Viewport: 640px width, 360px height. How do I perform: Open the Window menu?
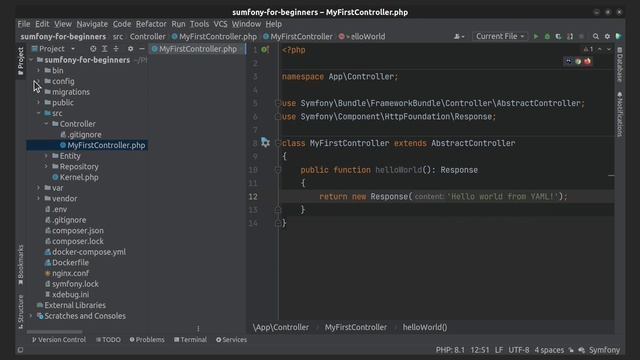tap(246, 24)
